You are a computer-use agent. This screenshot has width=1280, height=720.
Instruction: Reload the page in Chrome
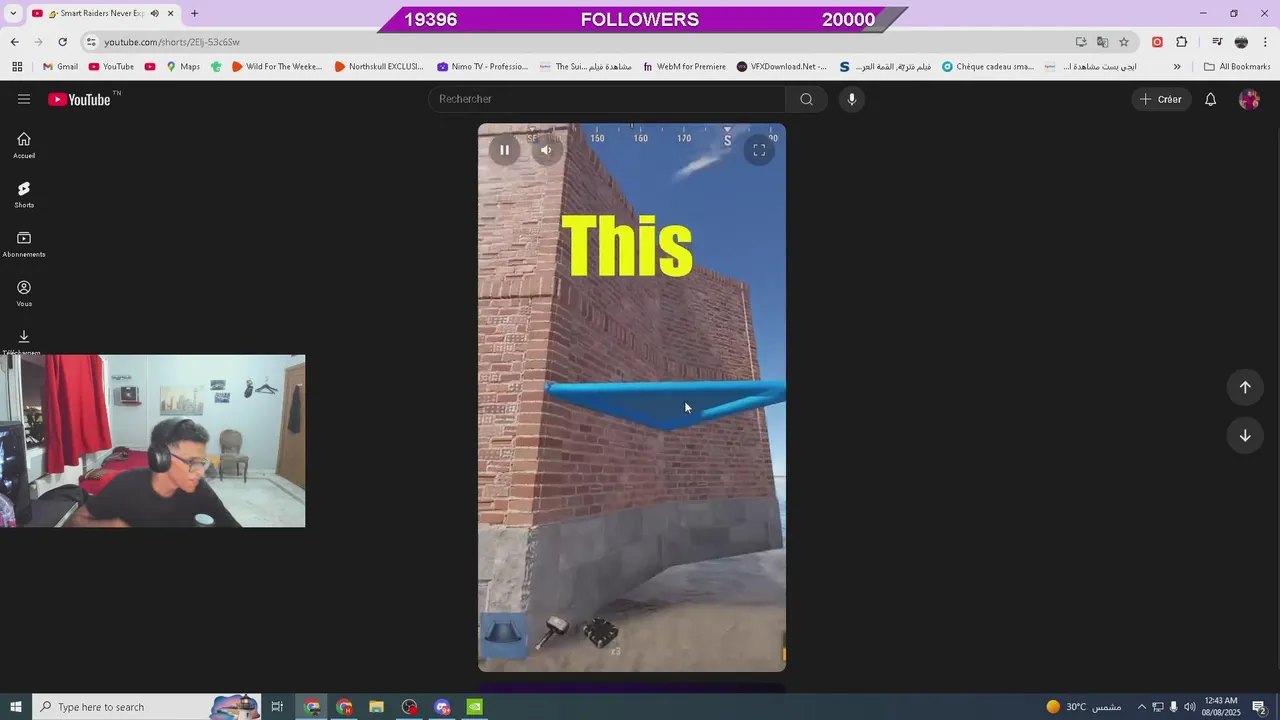[x=62, y=42]
